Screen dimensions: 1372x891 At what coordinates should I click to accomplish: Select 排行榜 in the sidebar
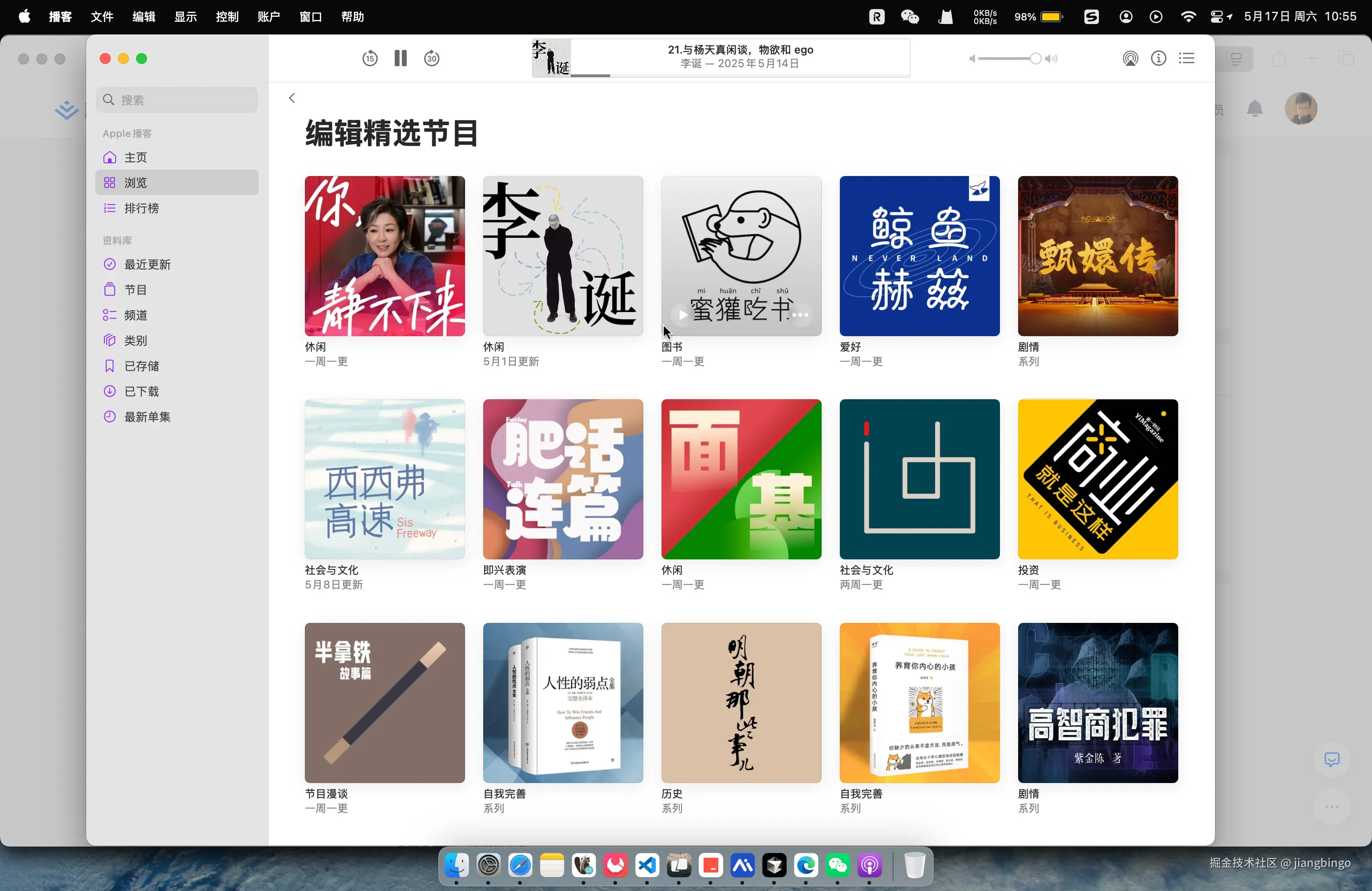click(x=141, y=208)
